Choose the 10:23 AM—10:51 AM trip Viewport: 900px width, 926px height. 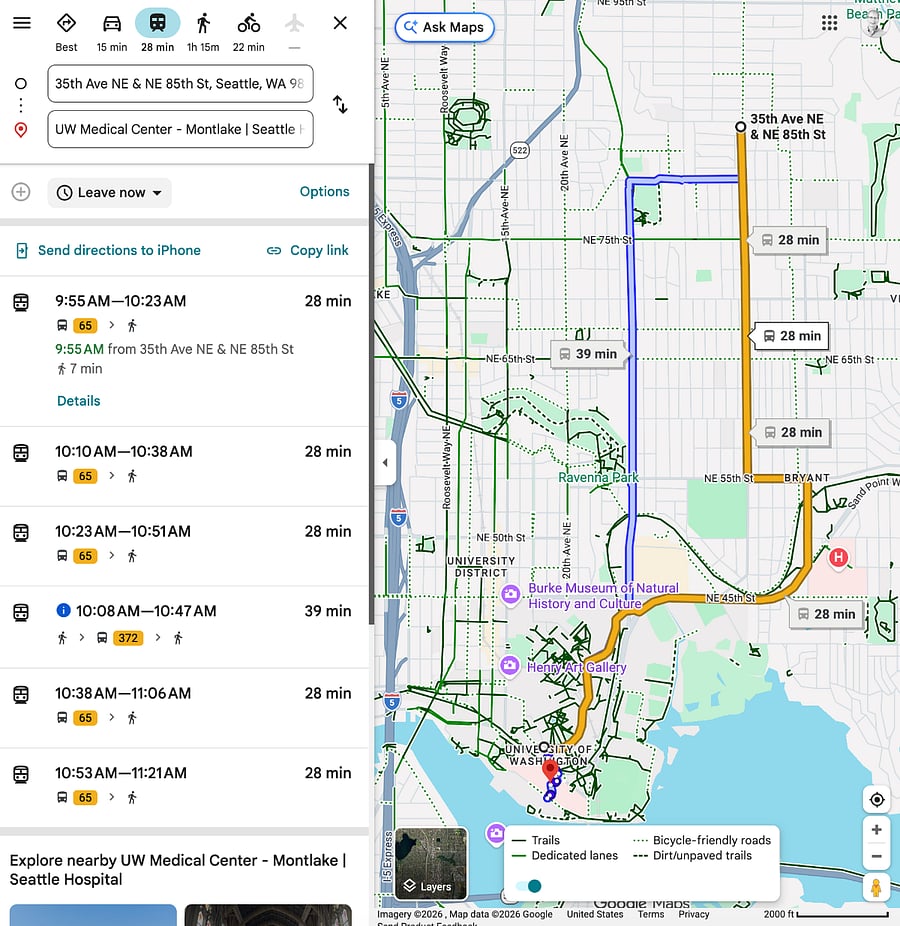(182, 546)
